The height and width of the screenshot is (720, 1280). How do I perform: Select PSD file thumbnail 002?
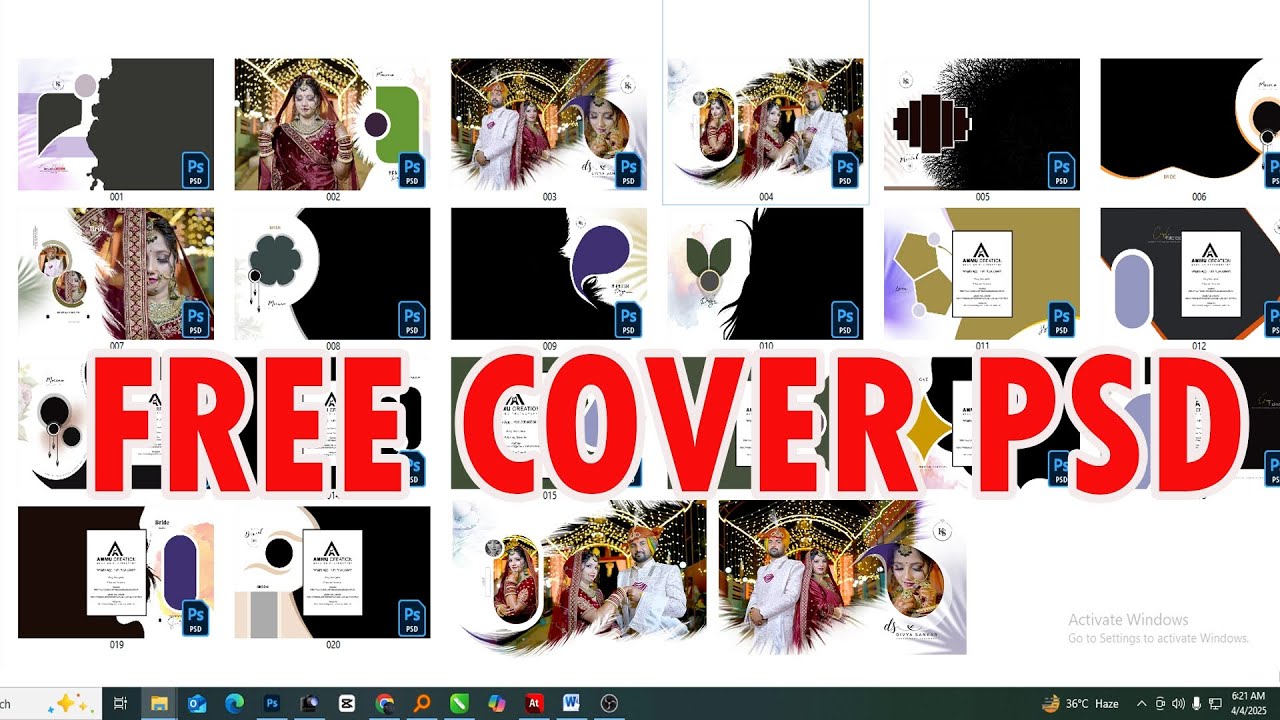[333, 124]
